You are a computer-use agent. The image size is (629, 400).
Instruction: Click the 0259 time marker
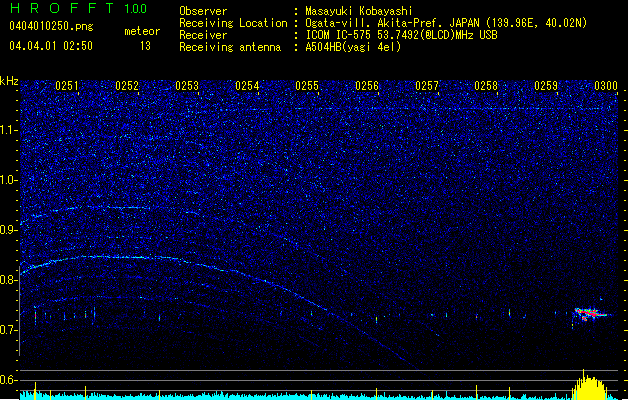pos(546,86)
